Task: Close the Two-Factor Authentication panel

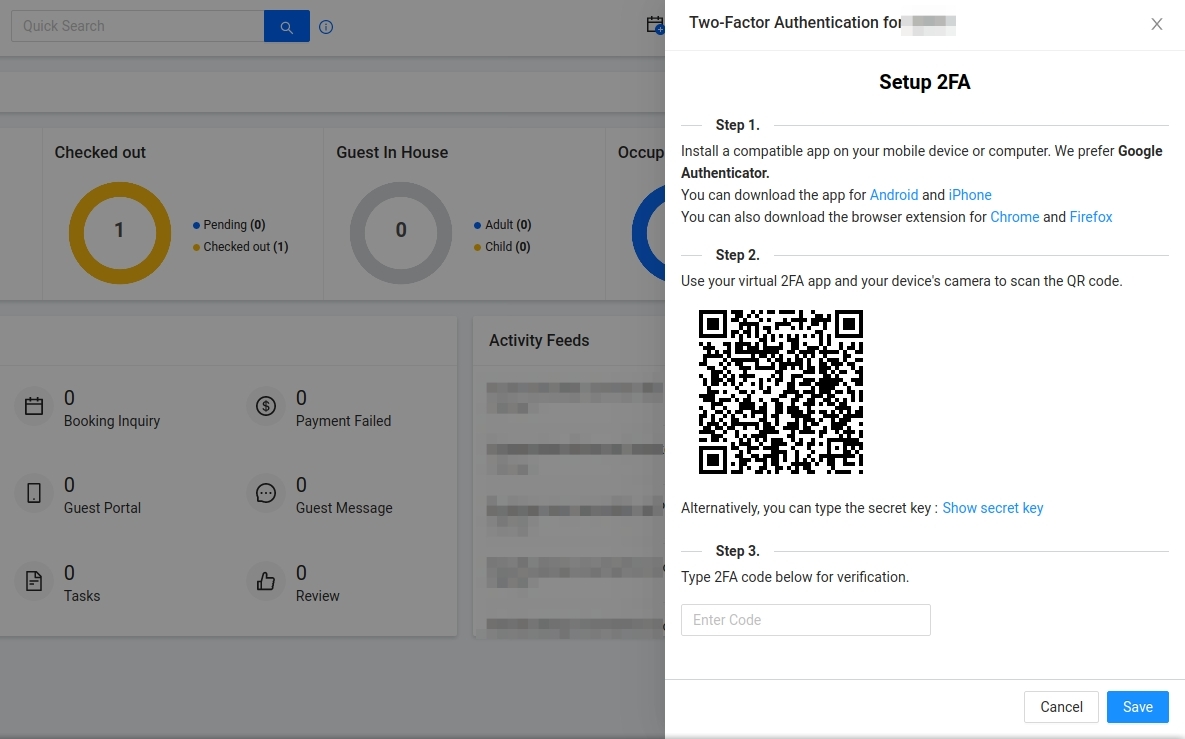Action: [x=1156, y=24]
